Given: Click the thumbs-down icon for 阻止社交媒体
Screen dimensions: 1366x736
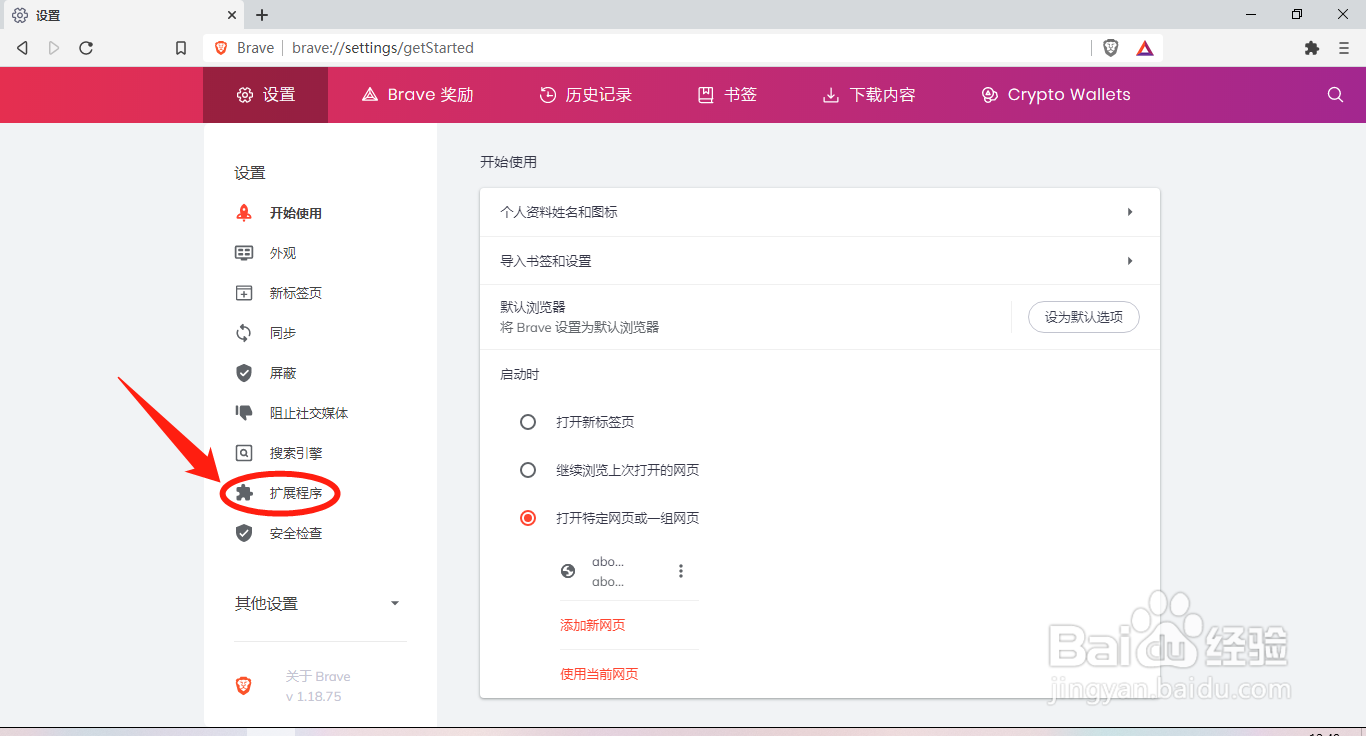Looking at the screenshot, I should coord(244,413).
